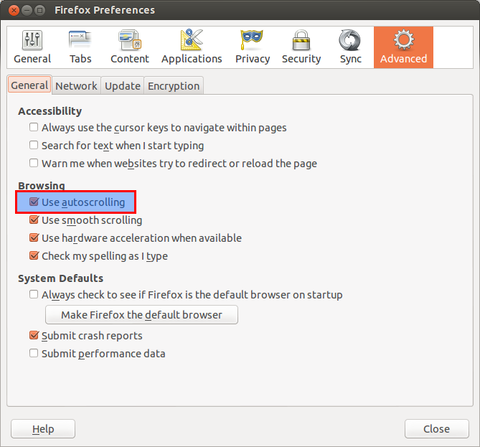Enable Always use the cursor keys option

point(33,127)
